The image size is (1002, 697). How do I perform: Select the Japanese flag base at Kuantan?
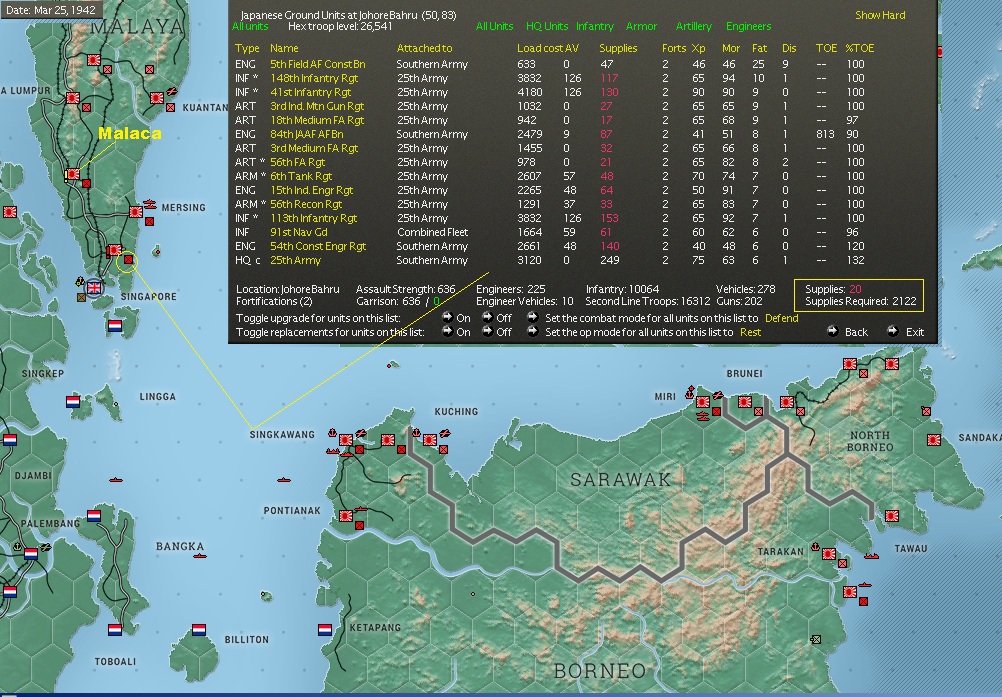click(x=157, y=98)
